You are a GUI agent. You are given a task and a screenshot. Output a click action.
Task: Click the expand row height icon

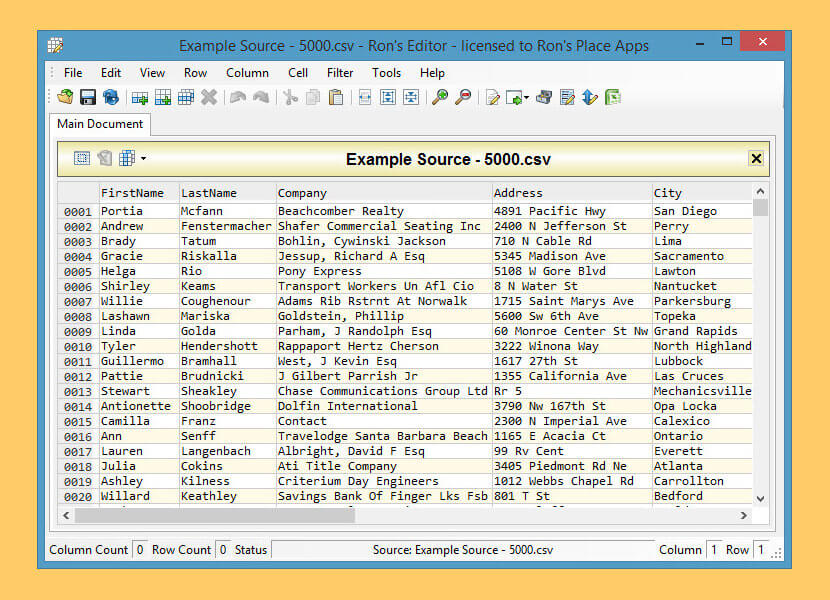click(x=387, y=97)
